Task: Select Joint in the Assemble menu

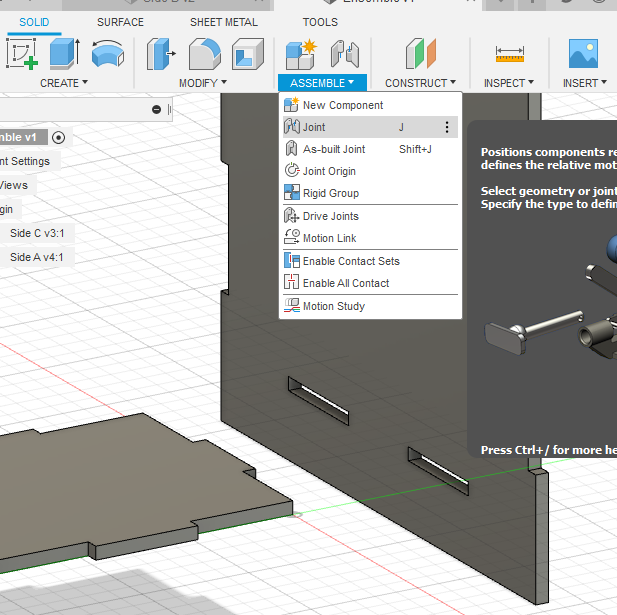Action: tap(370, 127)
